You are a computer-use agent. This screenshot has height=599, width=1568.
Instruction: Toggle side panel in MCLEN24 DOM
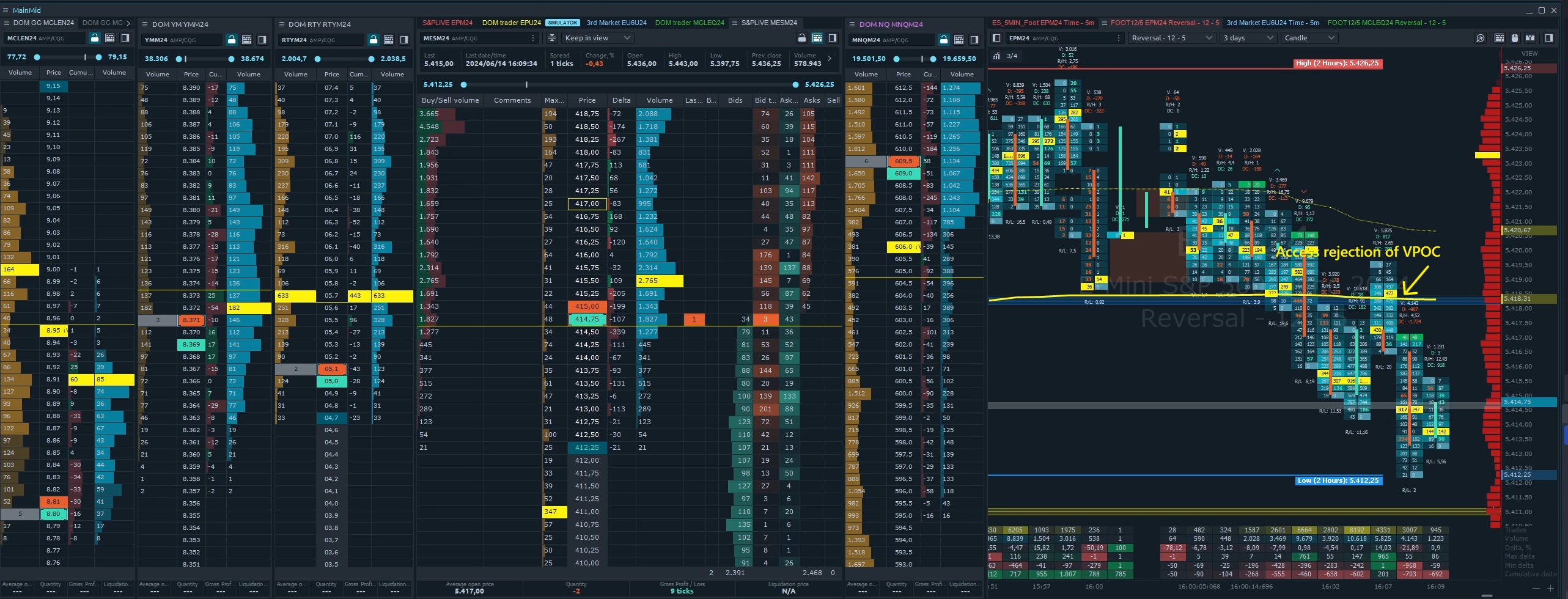pyautogui.click(x=125, y=38)
